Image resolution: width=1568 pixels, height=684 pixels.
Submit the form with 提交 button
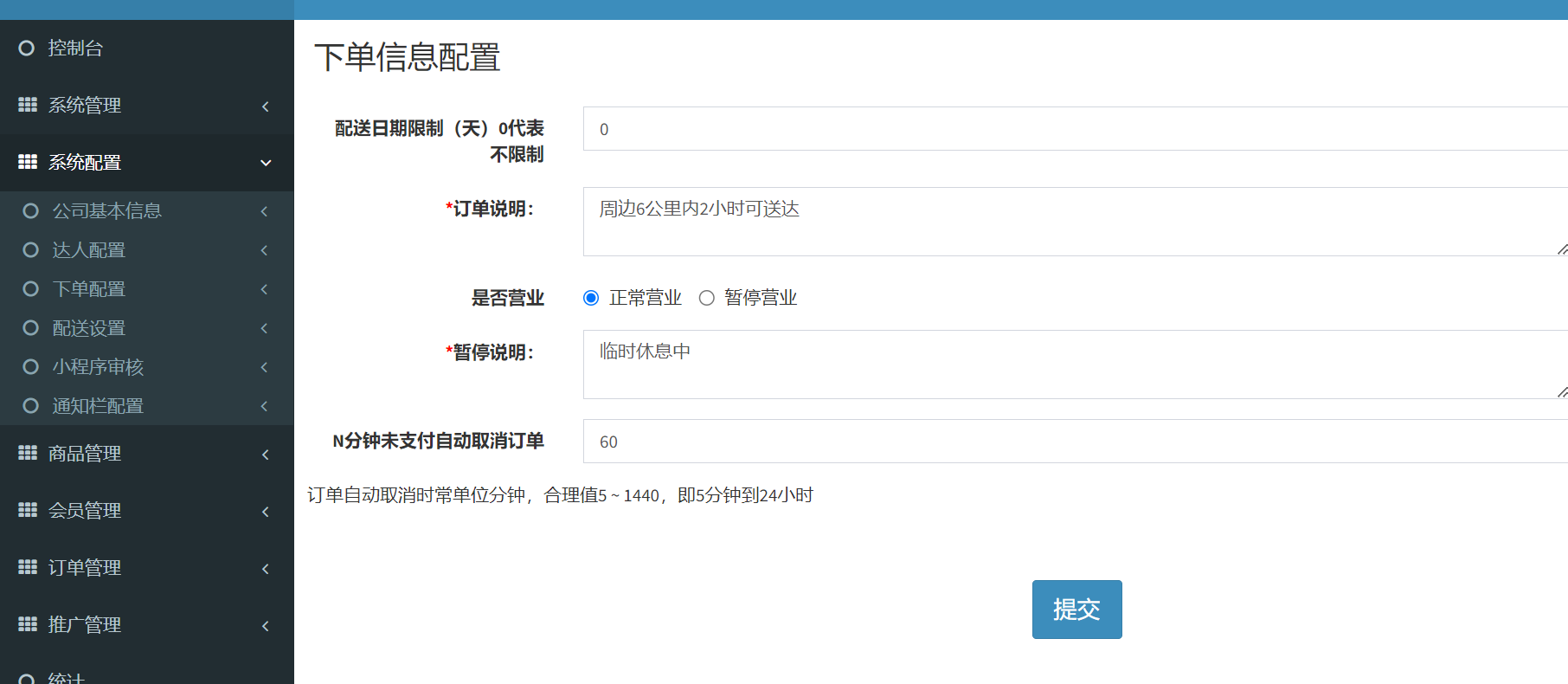pos(1076,610)
